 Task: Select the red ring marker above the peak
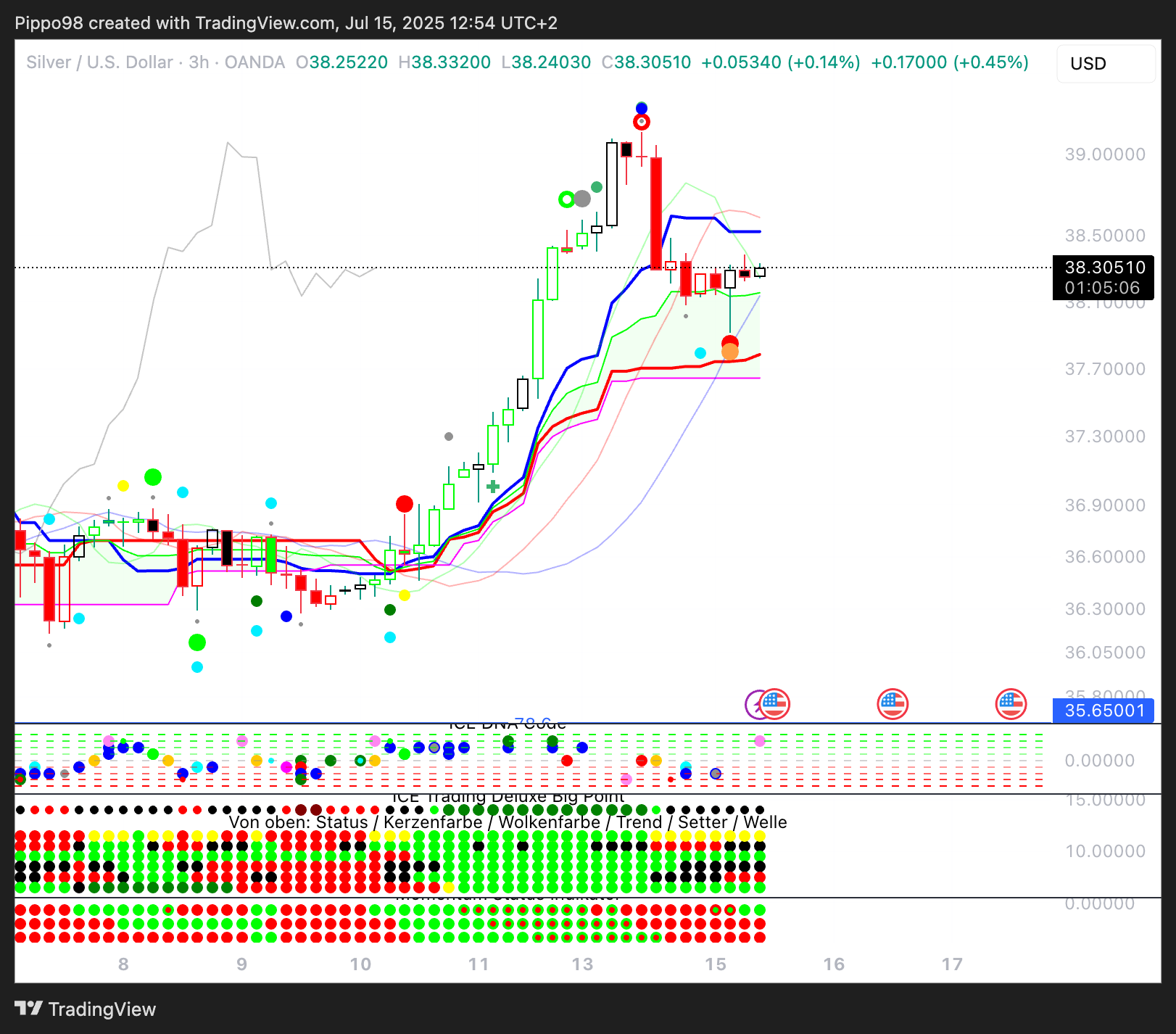[642, 122]
